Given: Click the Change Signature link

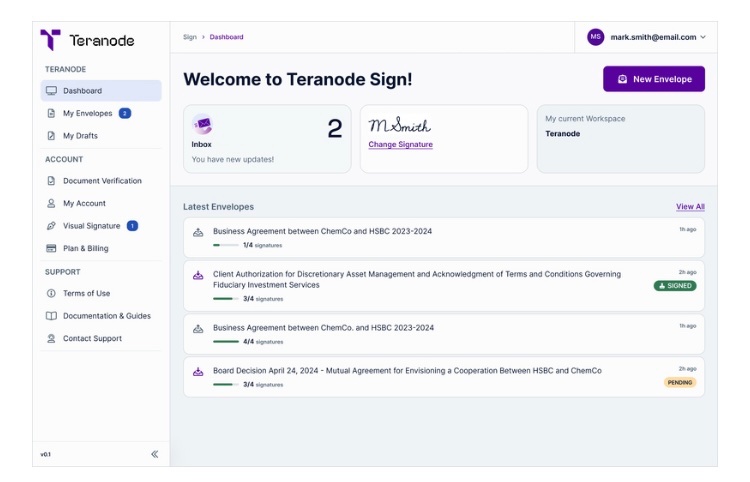Looking at the screenshot, I should [400, 144].
